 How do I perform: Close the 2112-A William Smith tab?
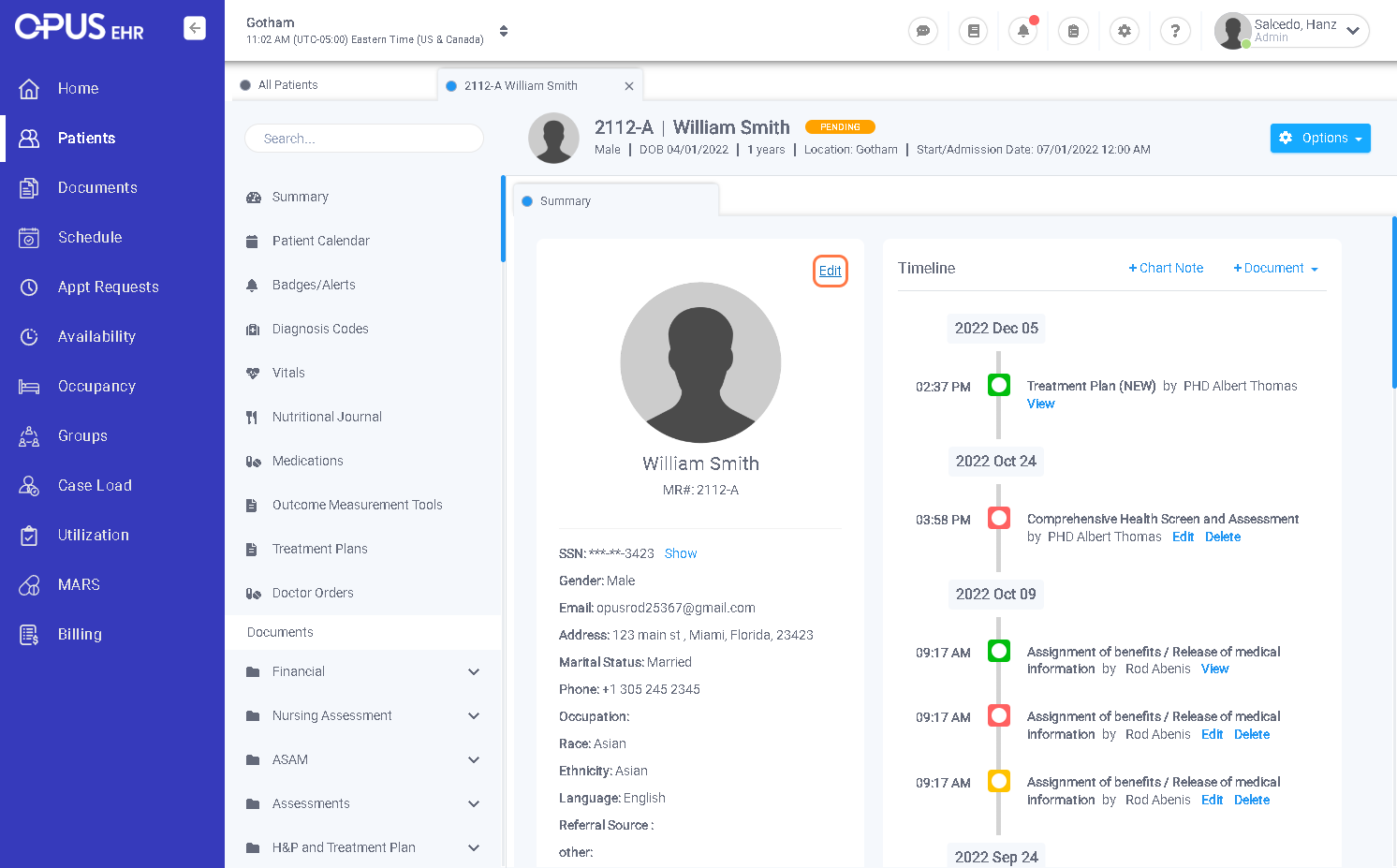(629, 86)
